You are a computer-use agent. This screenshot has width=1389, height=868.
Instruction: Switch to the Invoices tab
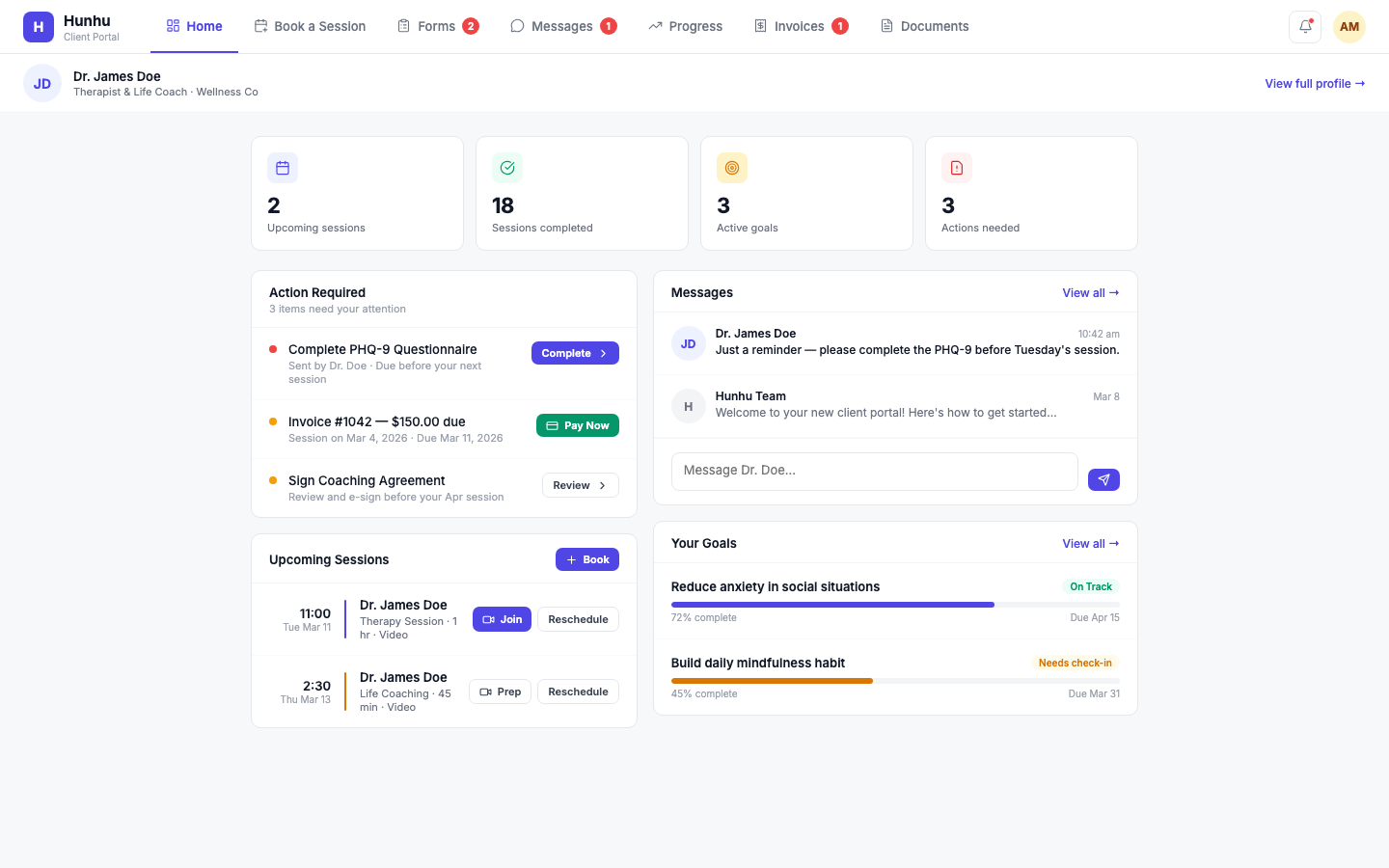[x=800, y=26]
